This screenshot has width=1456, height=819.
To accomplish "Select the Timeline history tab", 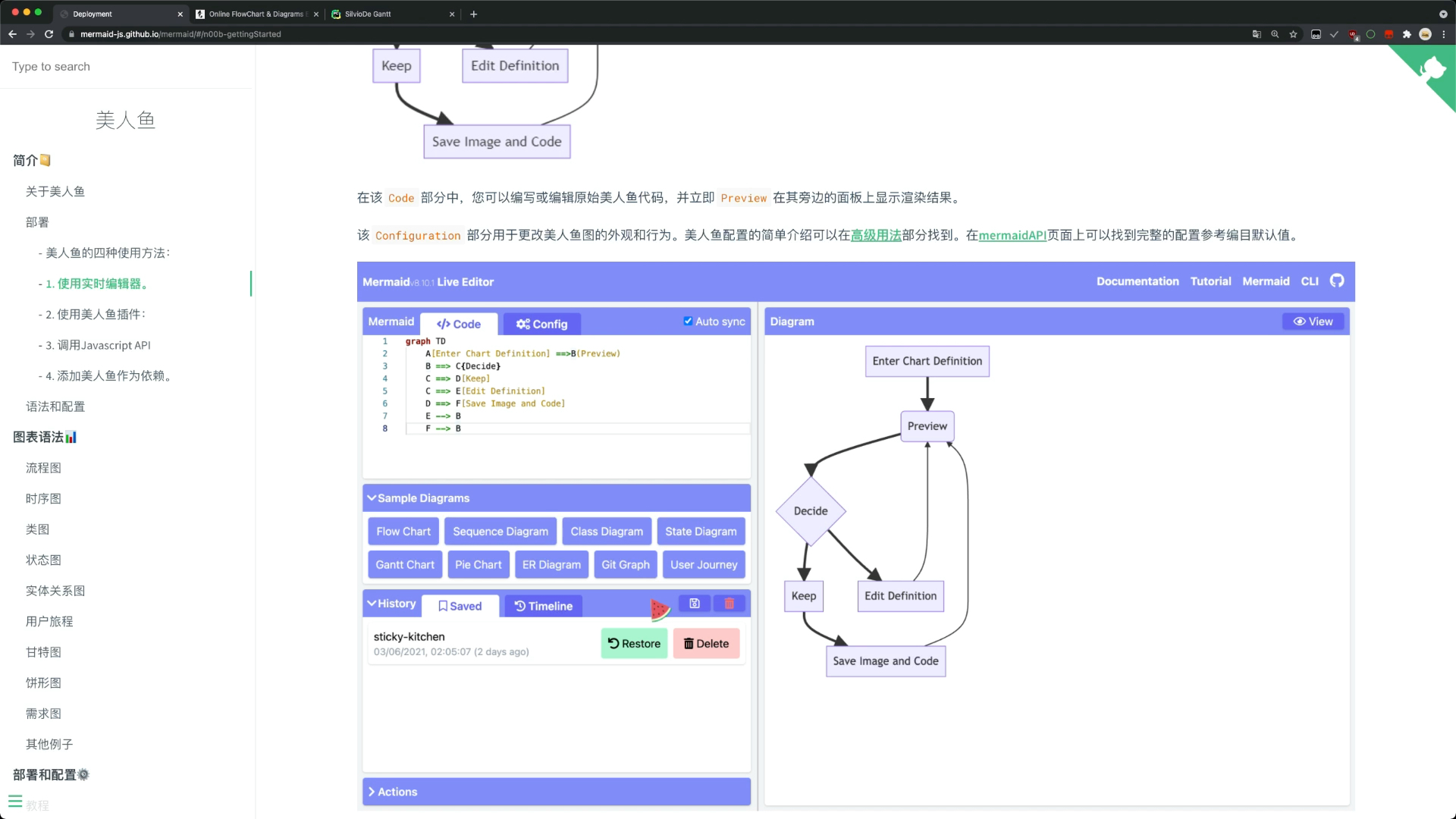I will tap(543, 606).
